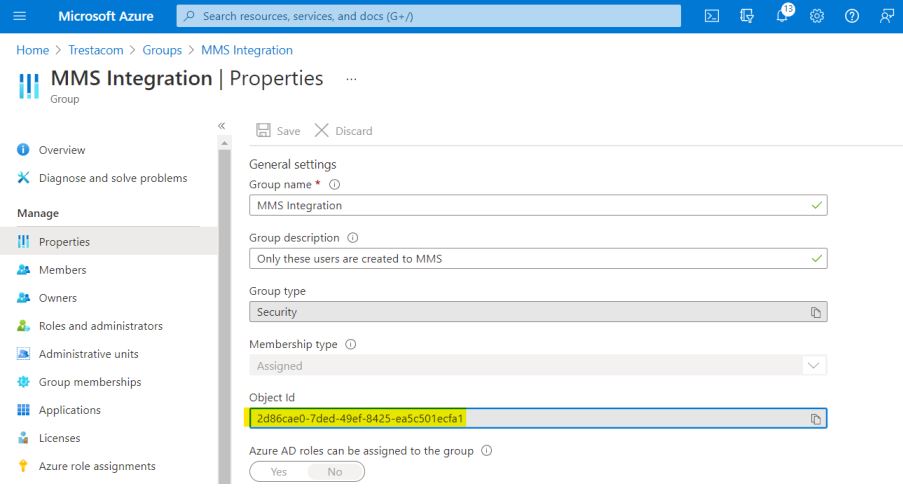Expand the Membership type dropdown
Screen dimensions: 903x488
click(x=813, y=365)
